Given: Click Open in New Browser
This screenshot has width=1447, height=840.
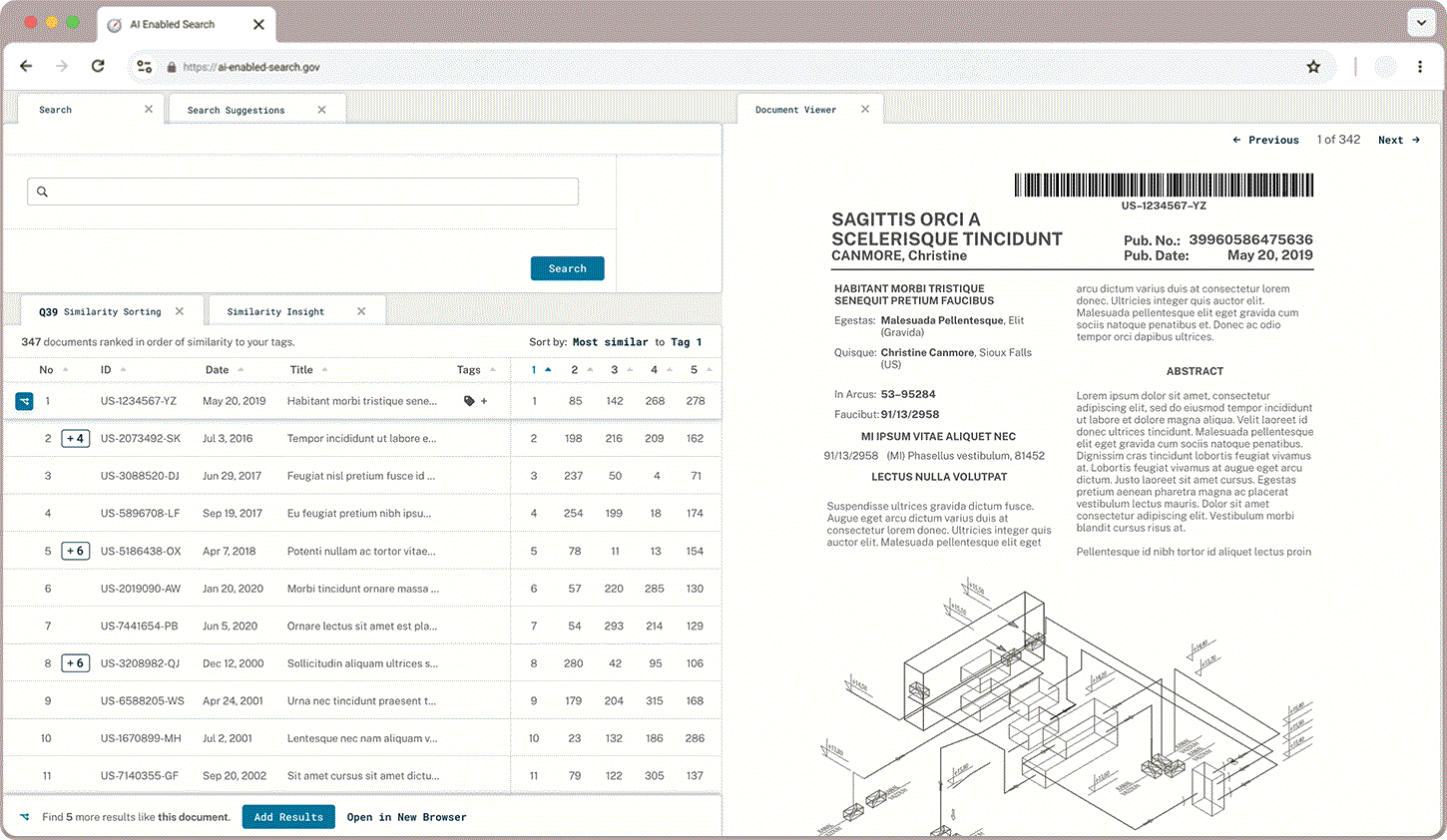Looking at the screenshot, I should (406, 817).
